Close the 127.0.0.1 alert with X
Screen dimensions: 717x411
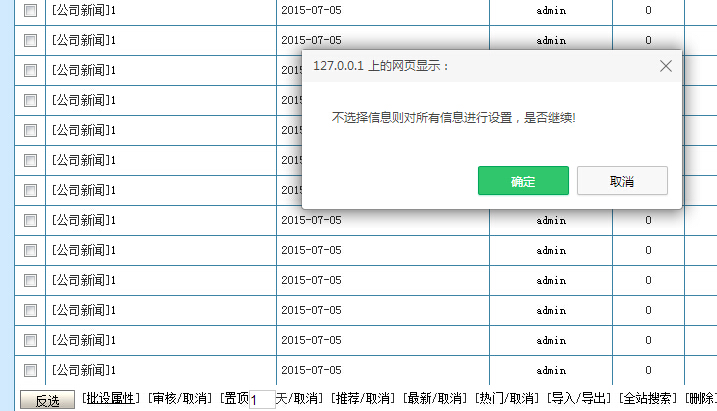[665, 66]
